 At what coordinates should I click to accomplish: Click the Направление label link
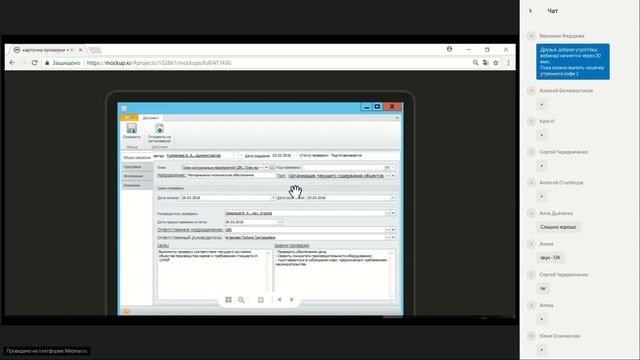pyautogui.click(x=171, y=176)
